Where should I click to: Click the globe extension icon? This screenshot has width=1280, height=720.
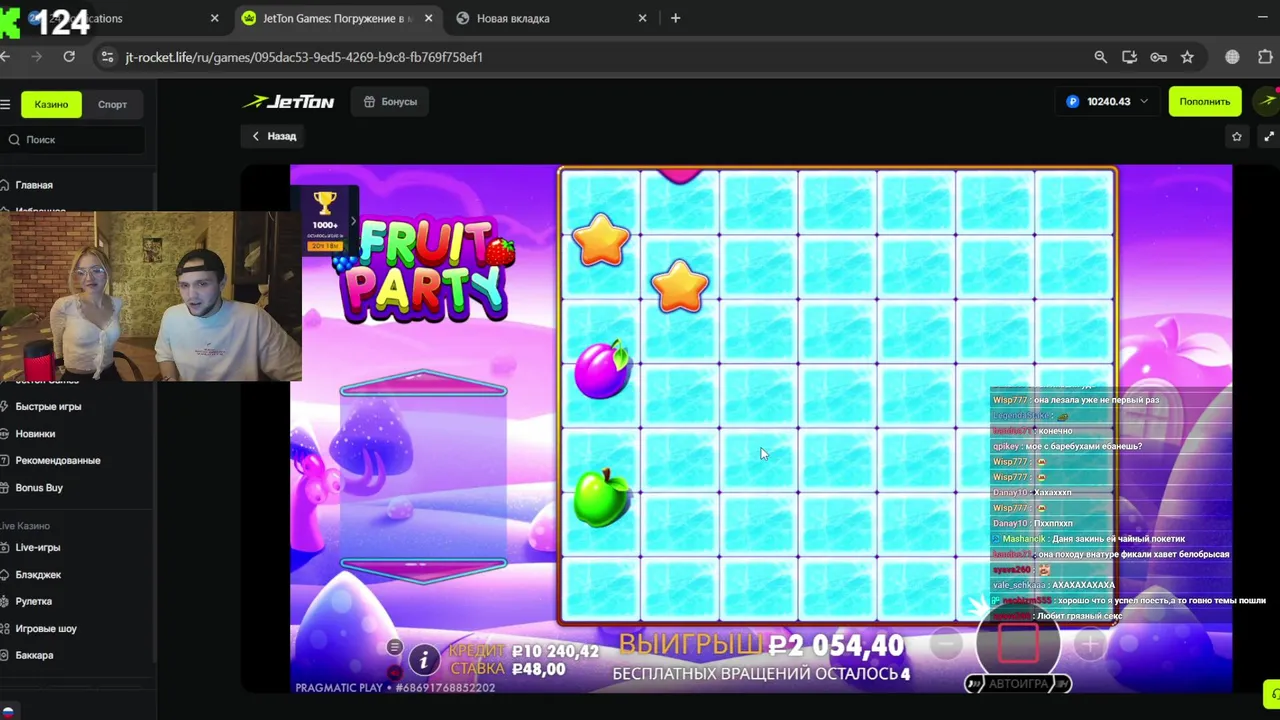(x=1232, y=57)
